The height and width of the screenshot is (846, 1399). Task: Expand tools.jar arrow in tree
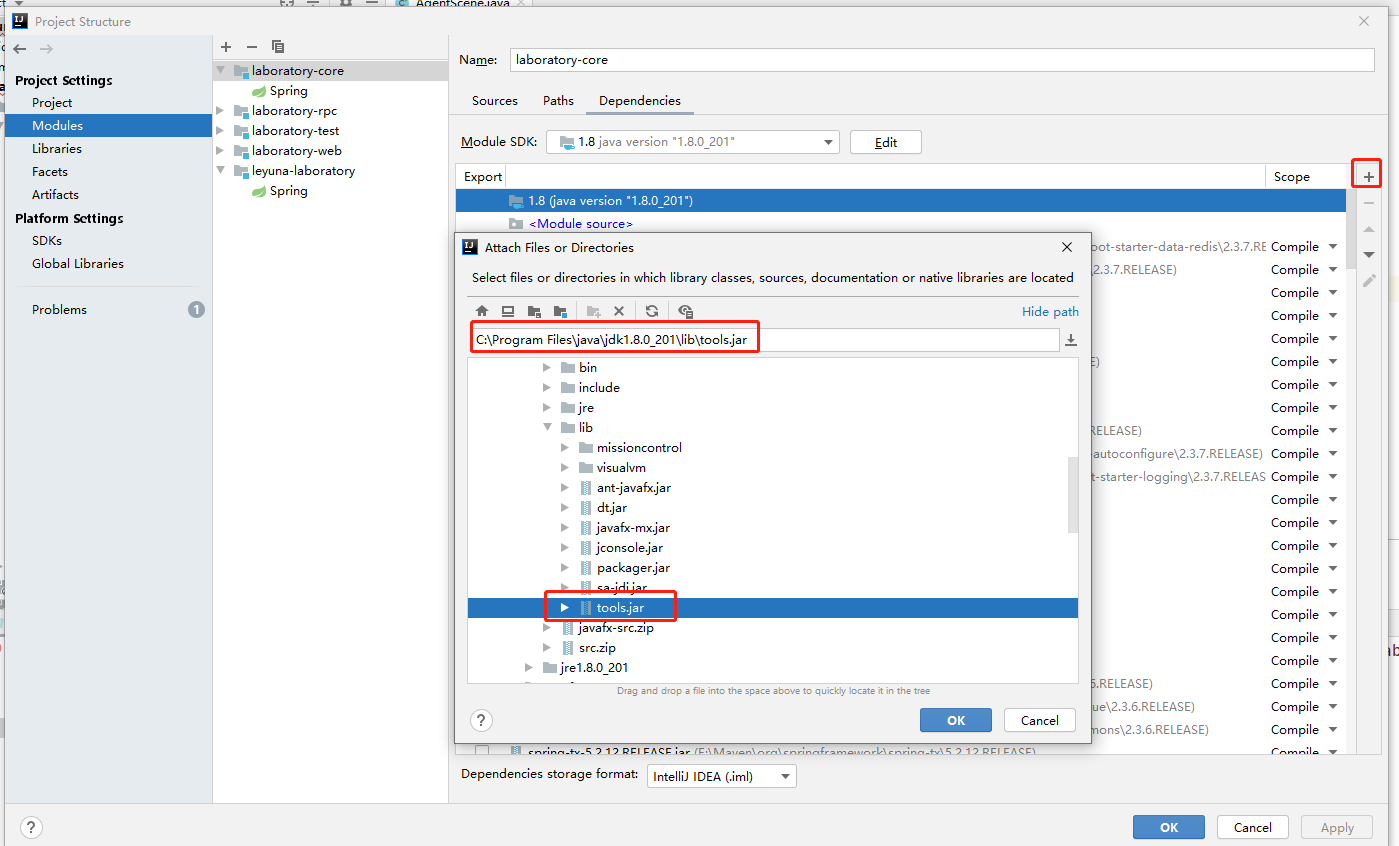(x=565, y=608)
